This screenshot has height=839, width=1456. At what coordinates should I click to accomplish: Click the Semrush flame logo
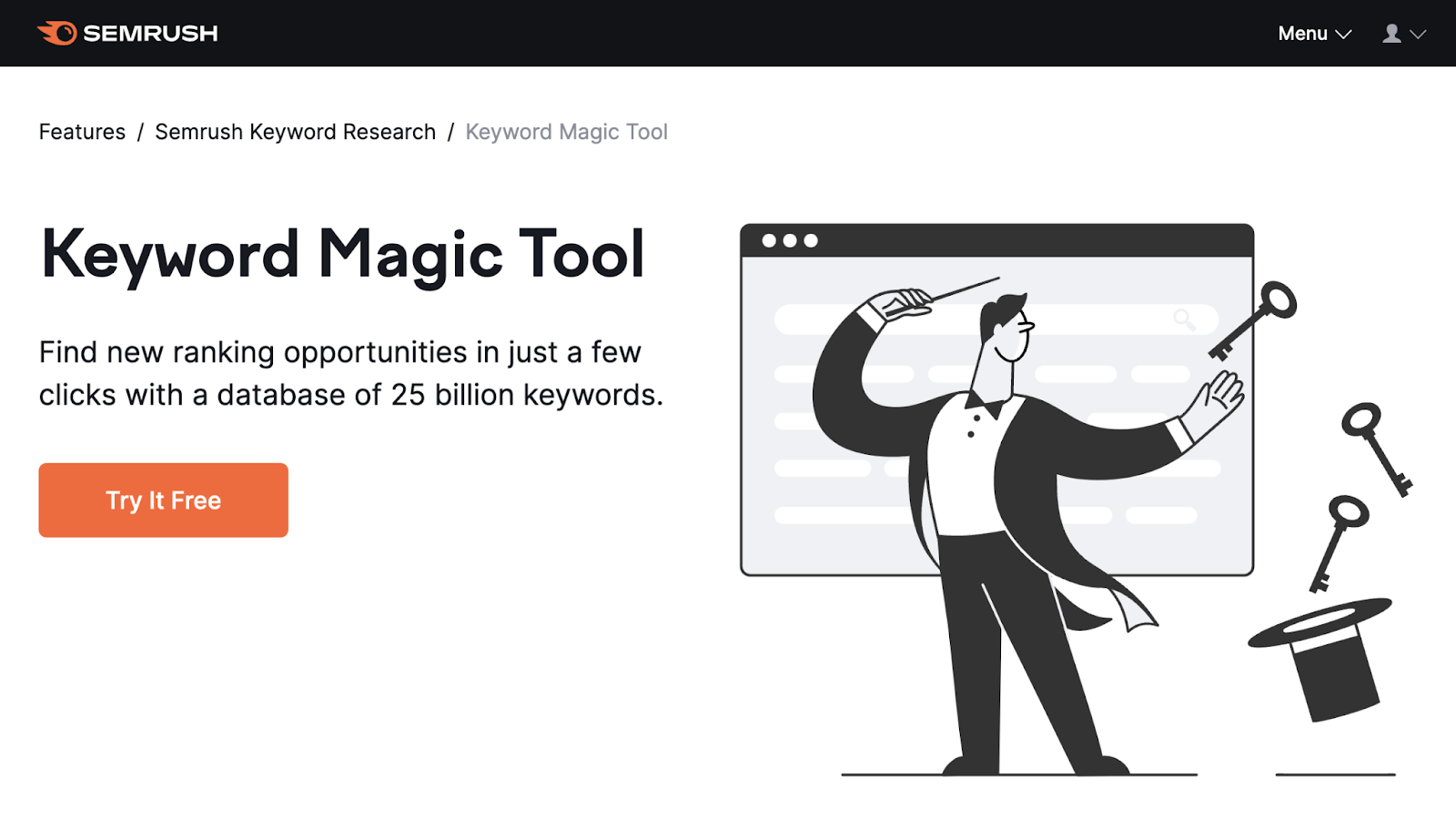56,33
